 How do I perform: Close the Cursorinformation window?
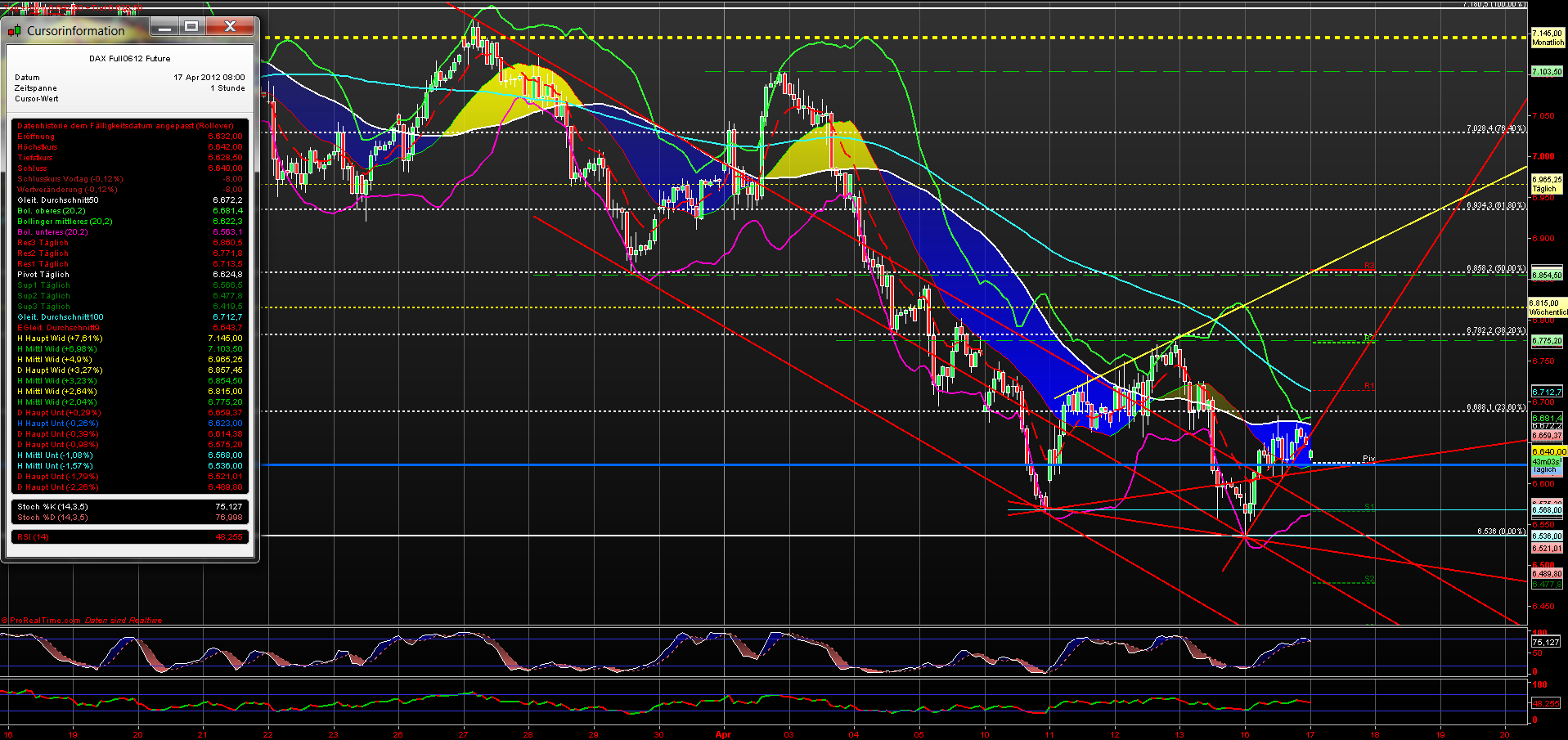(230, 28)
